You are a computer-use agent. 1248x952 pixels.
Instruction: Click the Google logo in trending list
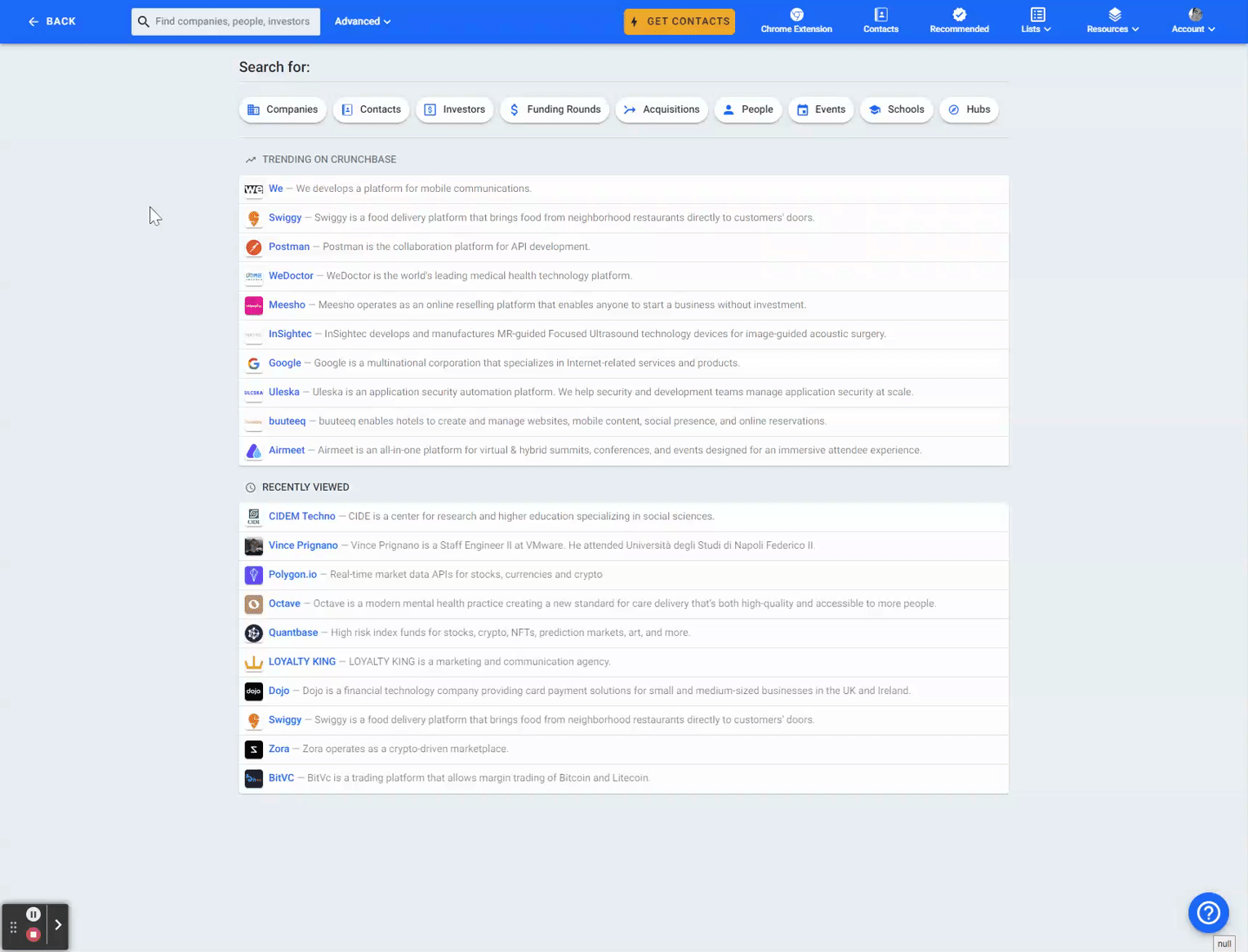pyautogui.click(x=253, y=363)
